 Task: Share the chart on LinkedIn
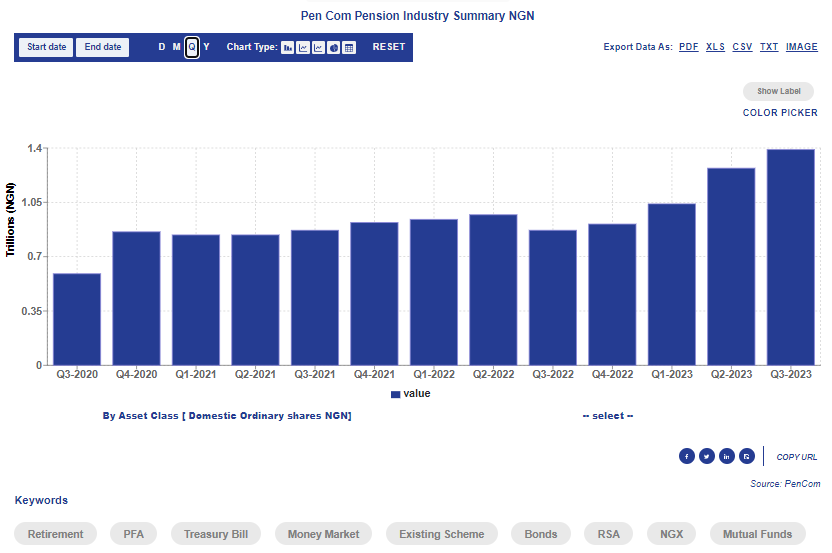click(x=727, y=456)
